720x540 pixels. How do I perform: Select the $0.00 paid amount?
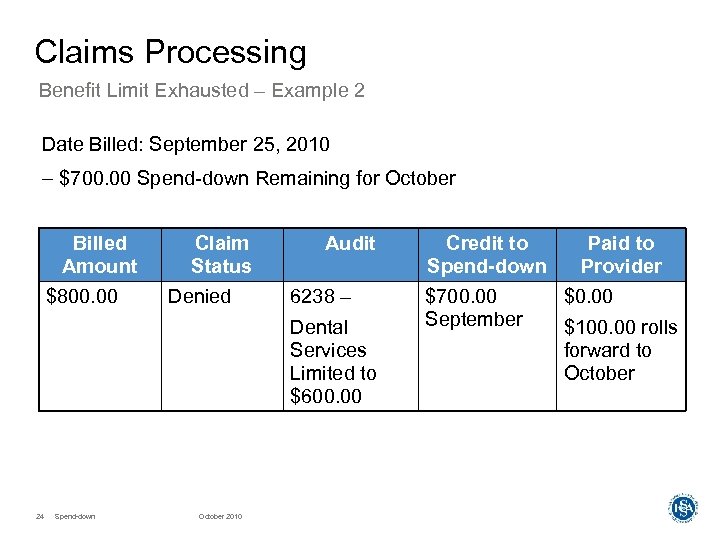(x=589, y=297)
